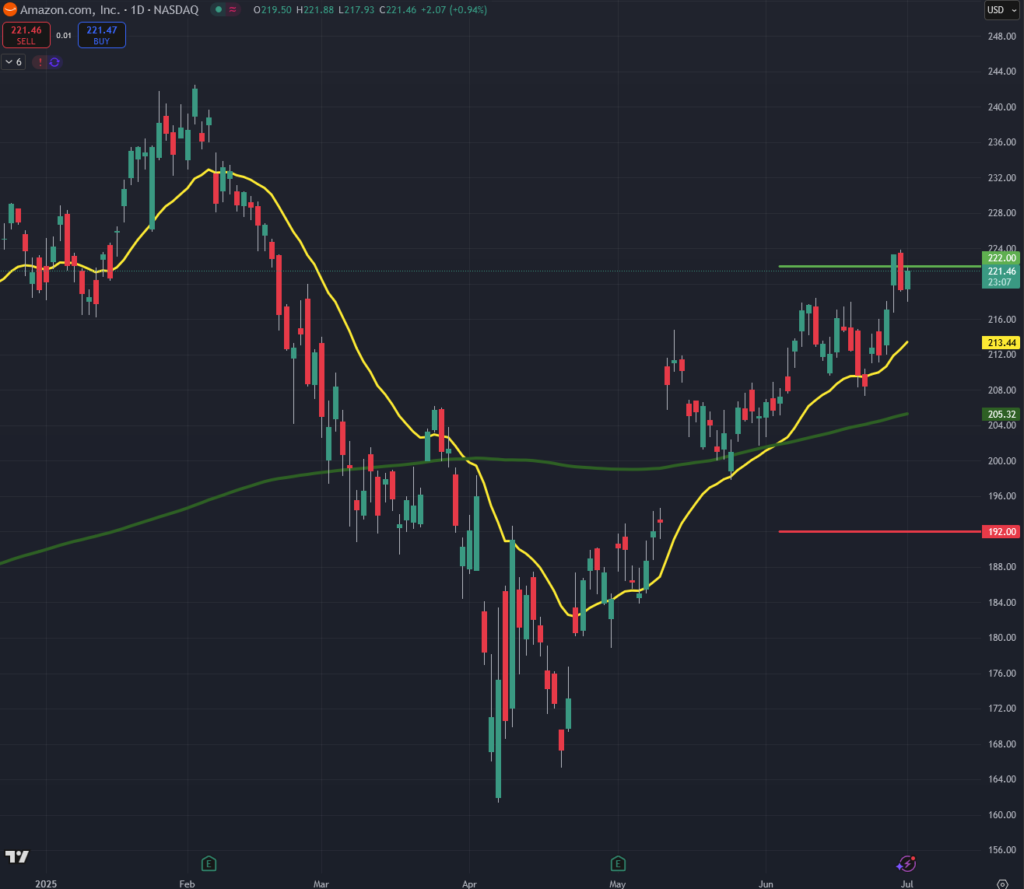Open the earnings marker near Feb

pos(209,864)
